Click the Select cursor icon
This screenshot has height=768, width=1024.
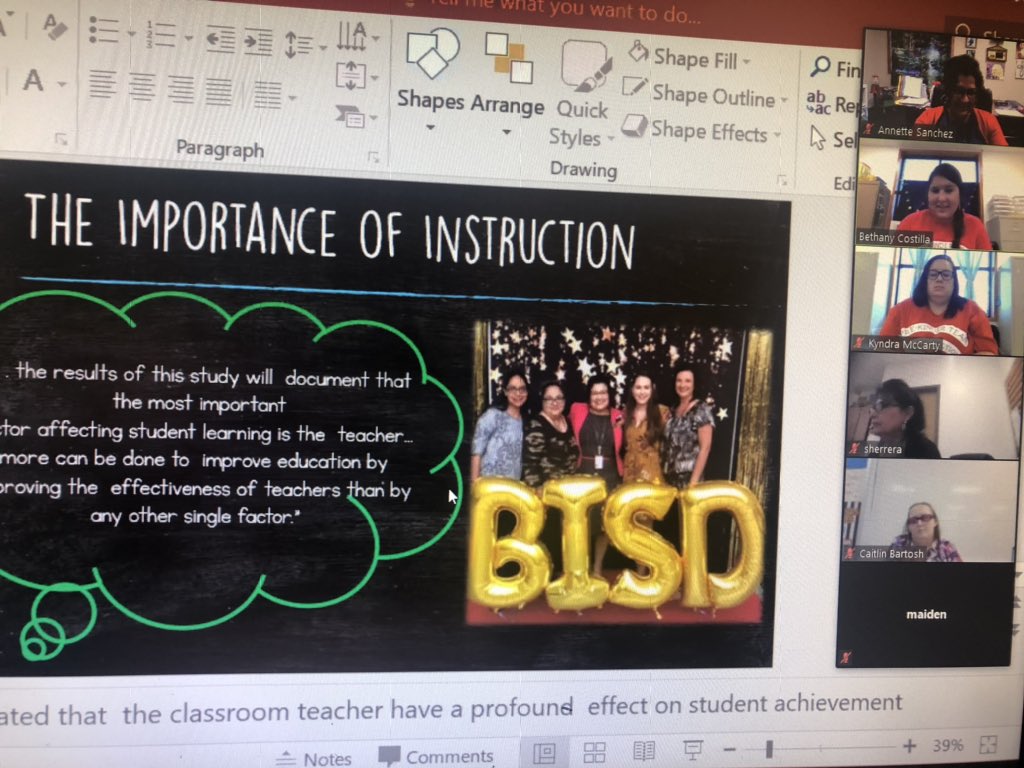point(817,137)
